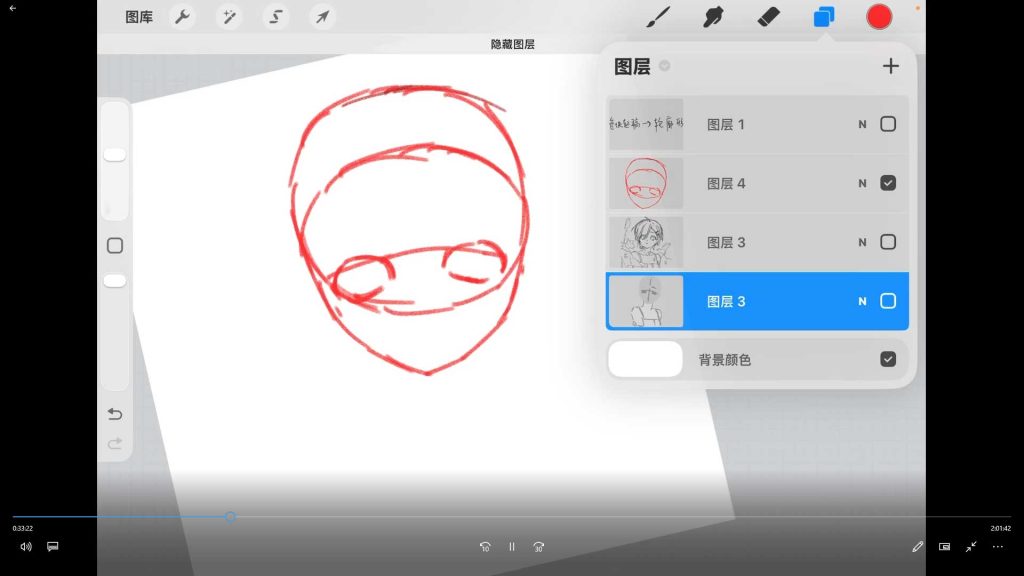Uncheck the 背景颜色 visibility box
Image resolution: width=1024 pixels, height=576 pixels.
click(x=888, y=359)
